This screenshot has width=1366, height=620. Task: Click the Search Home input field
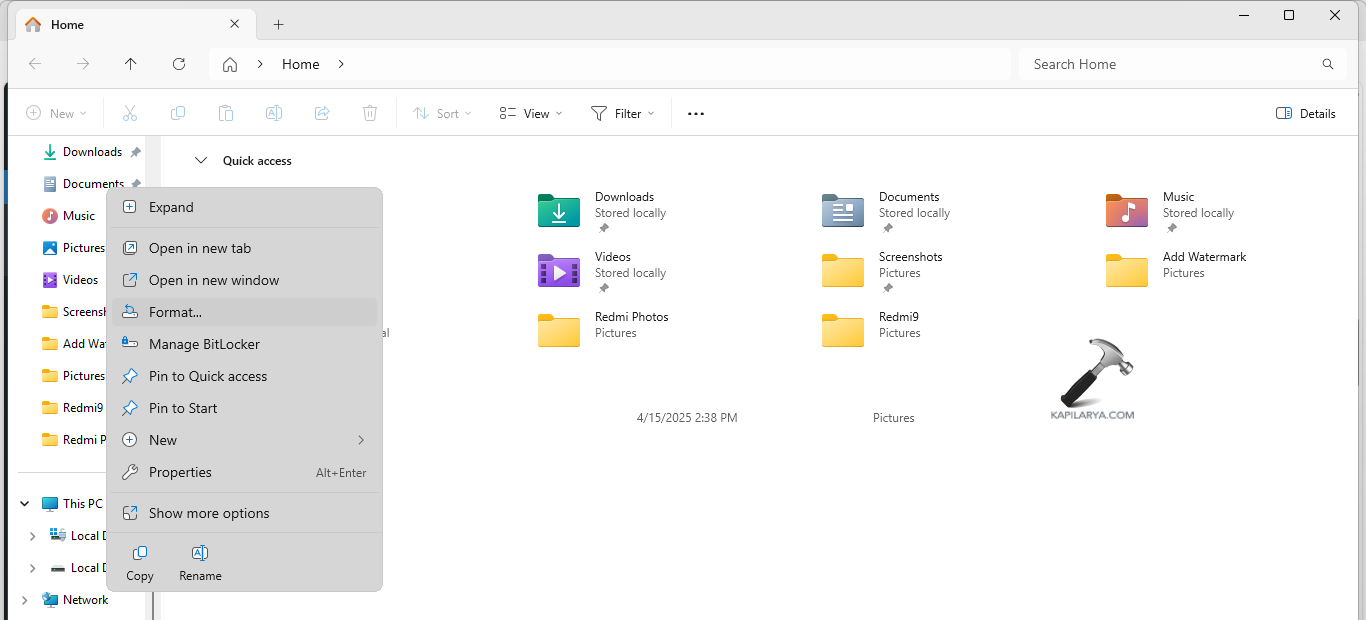click(1170, 64)
